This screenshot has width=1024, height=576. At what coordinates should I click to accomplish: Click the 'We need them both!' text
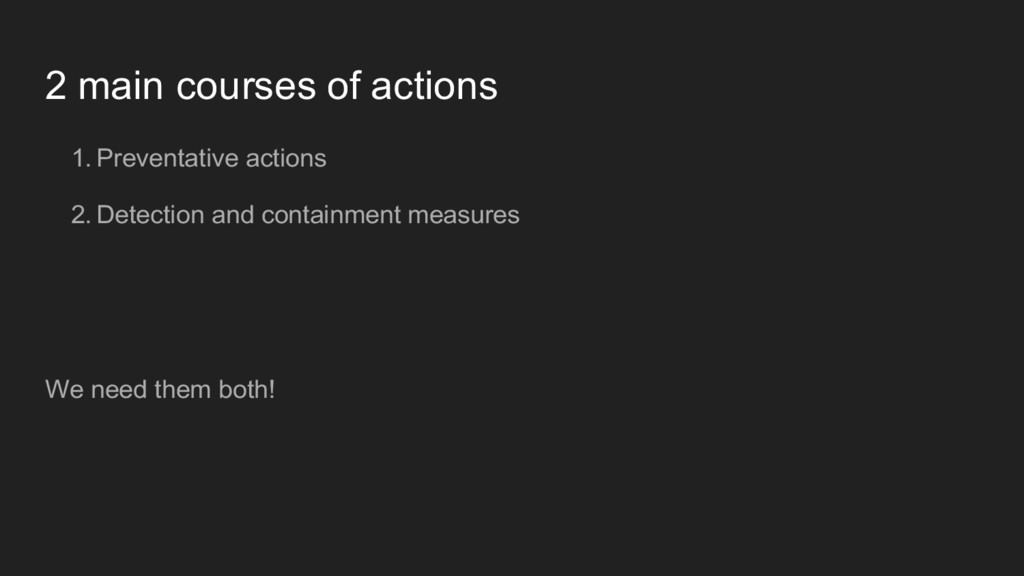(160, 390)
